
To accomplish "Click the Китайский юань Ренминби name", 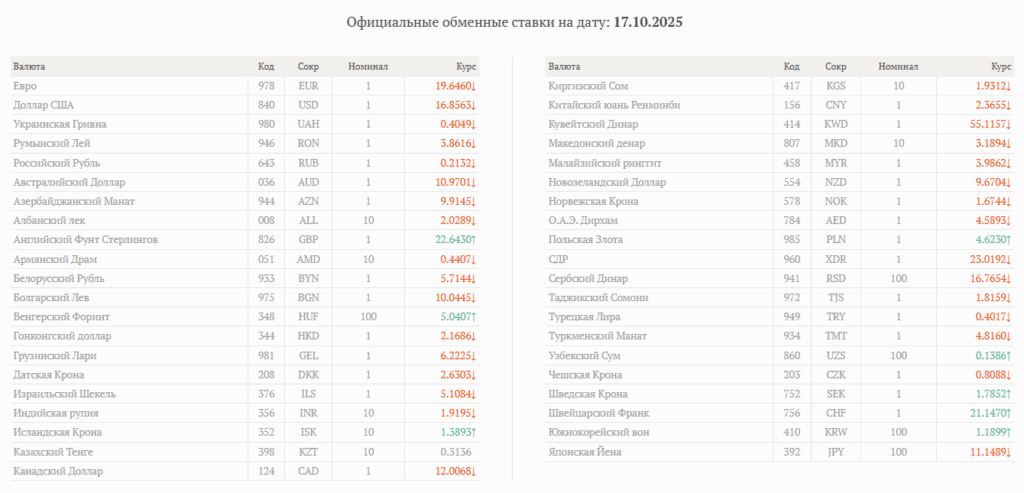I will coord(614,105).
